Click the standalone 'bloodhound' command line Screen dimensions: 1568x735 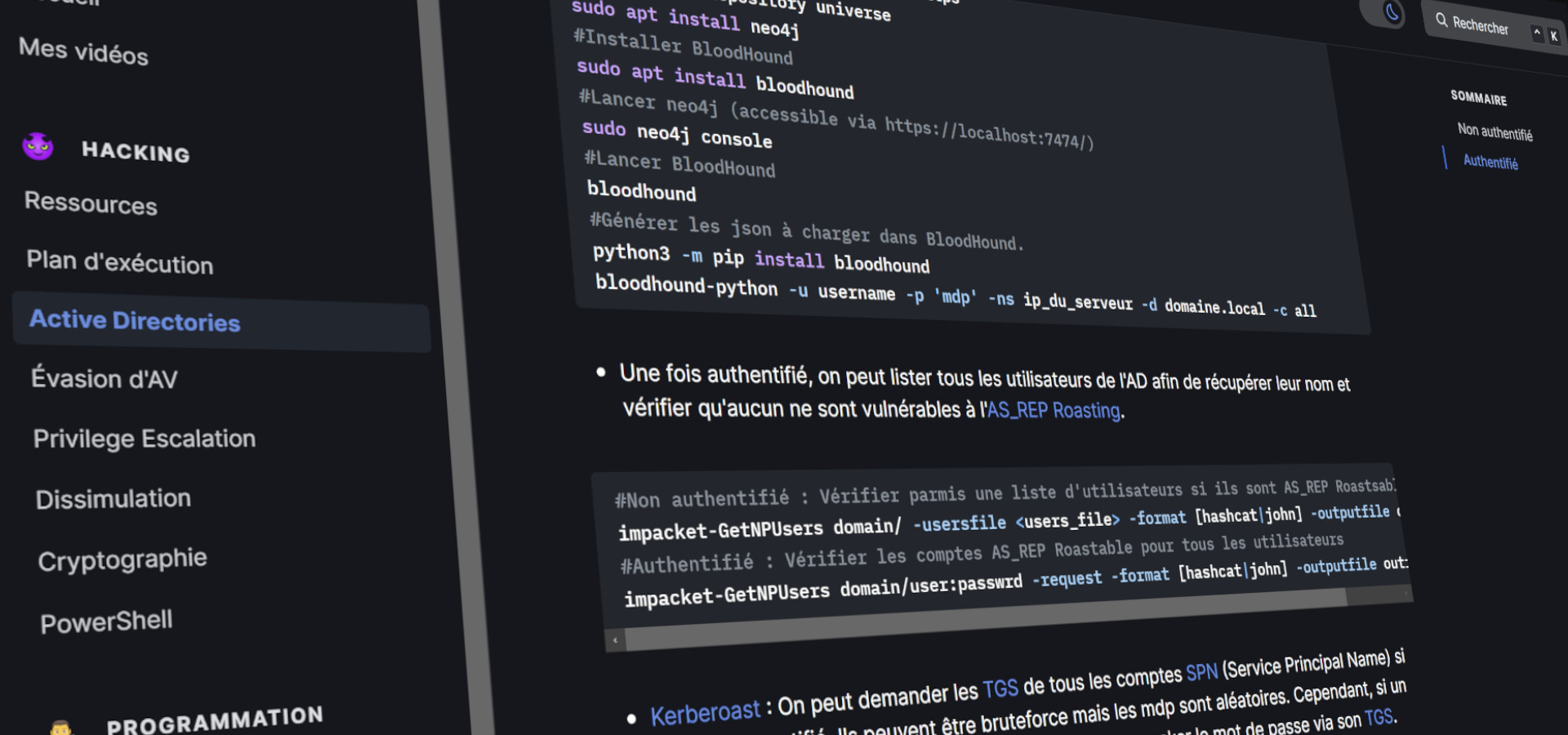pyautogui.click(x=641, y=190)
